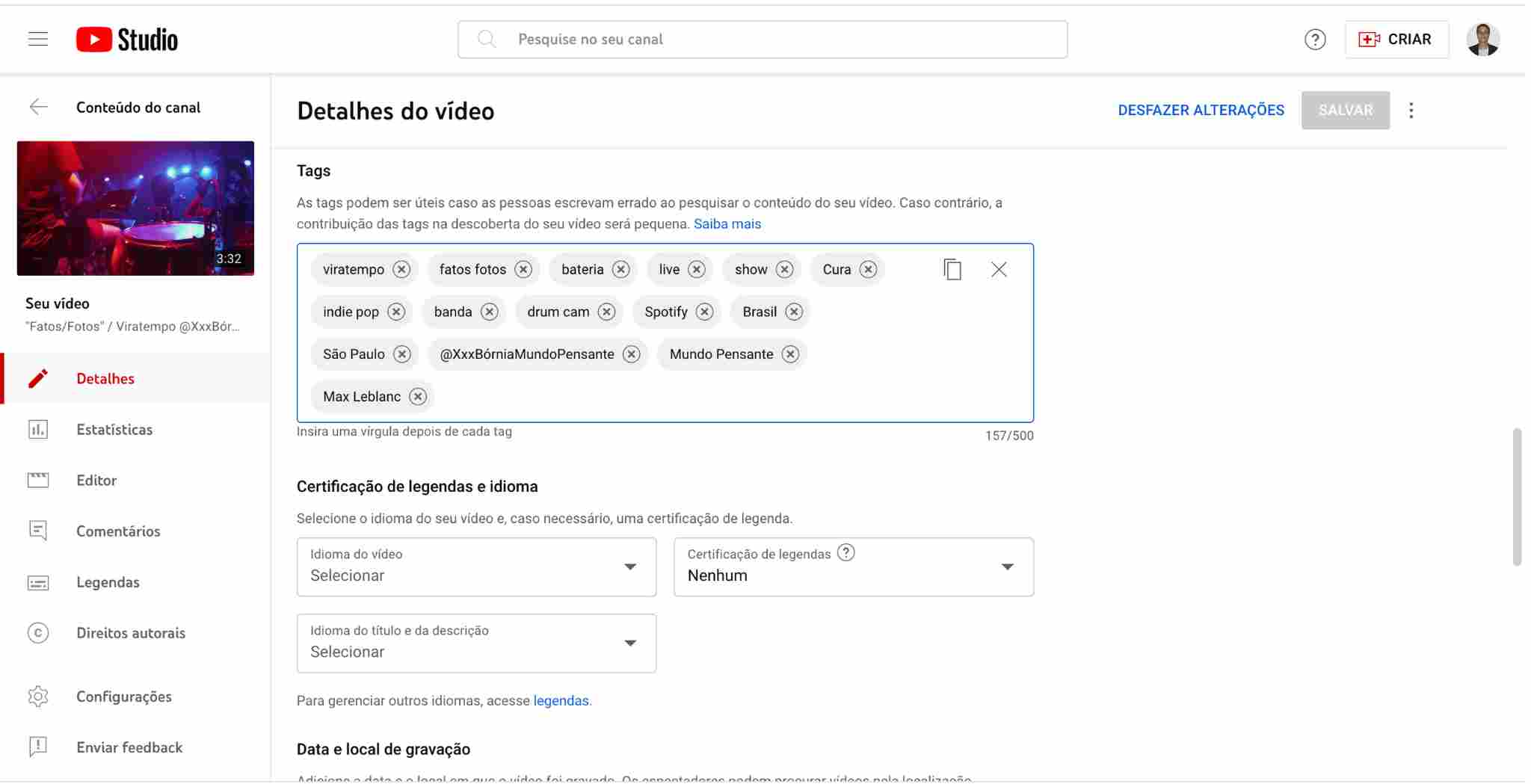The height and width of the screenshot is (784, 1531).
Task: Open the legendas link
Action: [x=561, y=700]
